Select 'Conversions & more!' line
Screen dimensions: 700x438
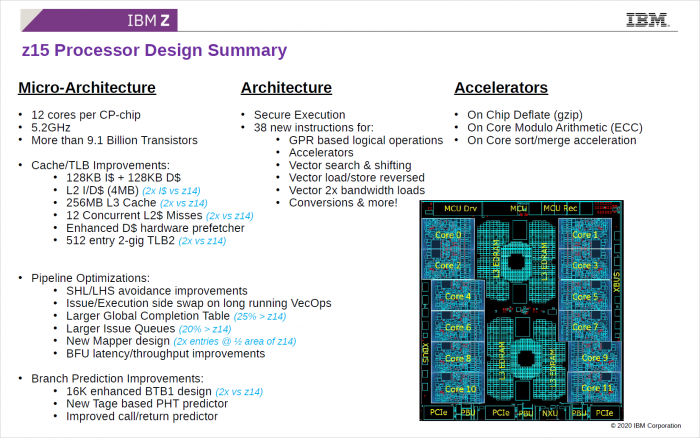click(x=343, y=203)
